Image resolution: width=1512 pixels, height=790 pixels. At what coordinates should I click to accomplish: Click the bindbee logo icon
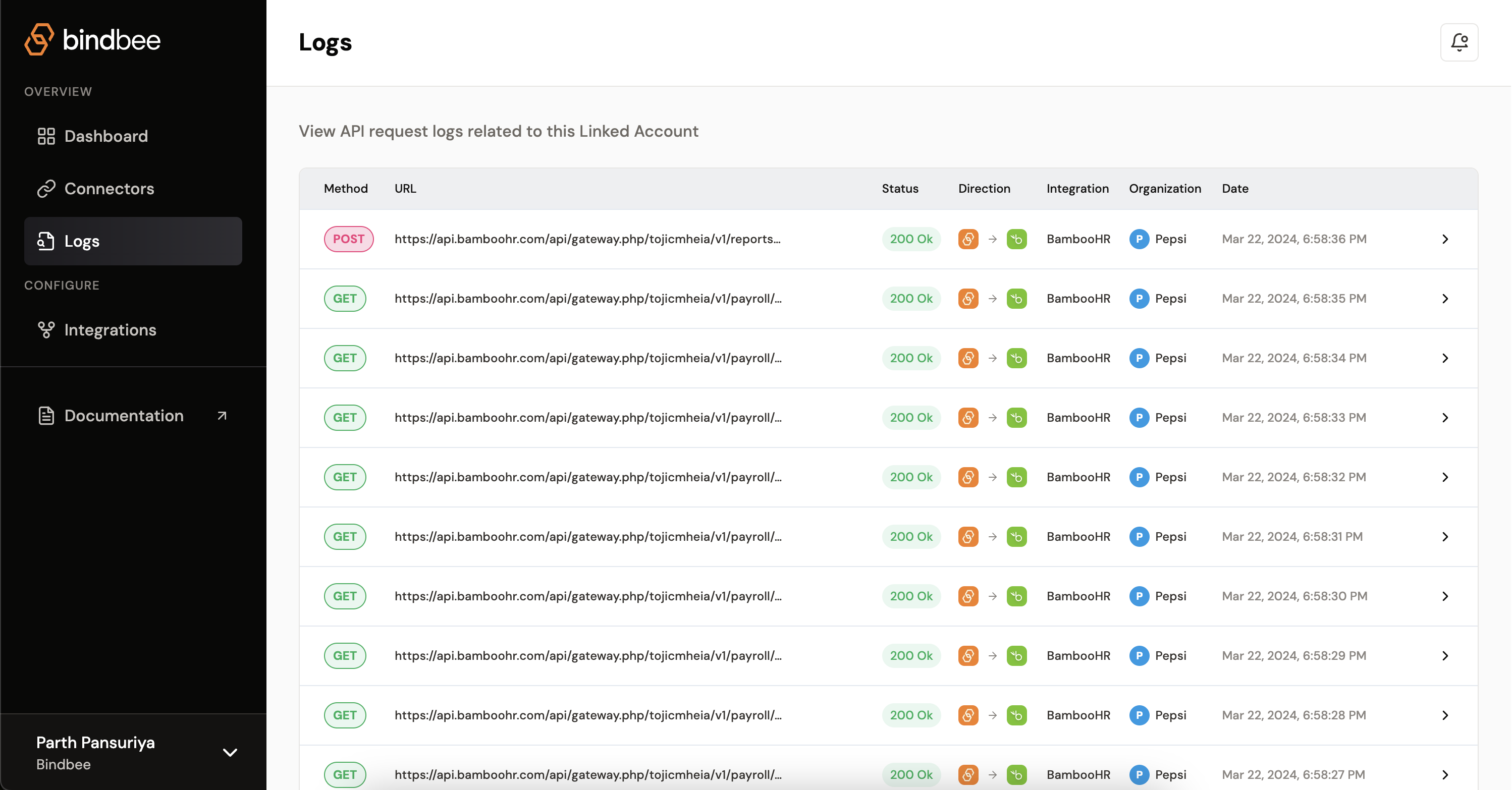coord(39,39)
